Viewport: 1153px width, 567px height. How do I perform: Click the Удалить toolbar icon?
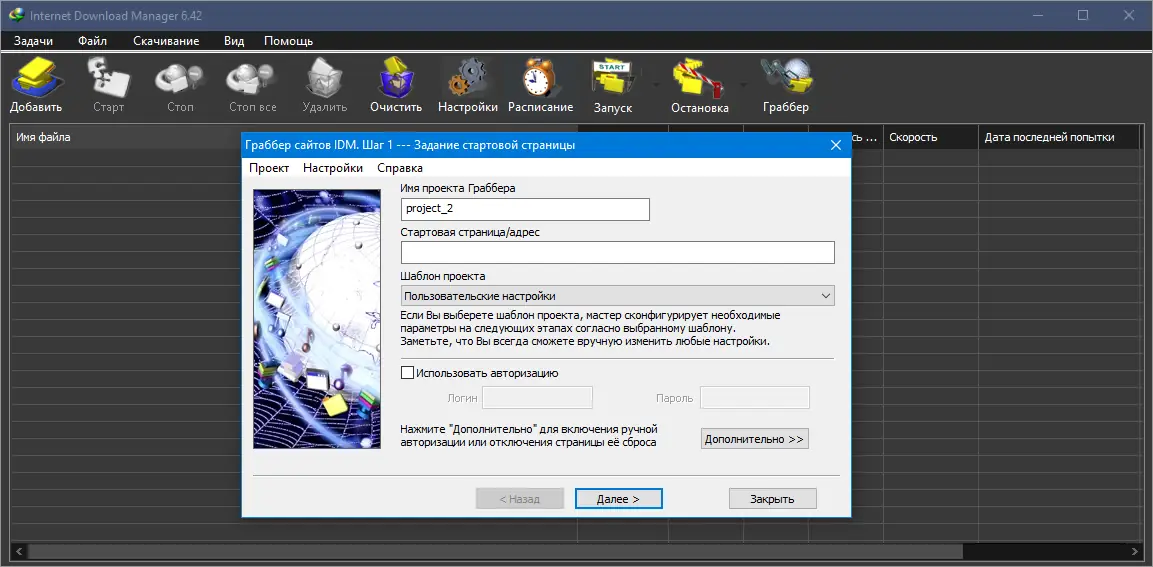[x=324, y=85]
